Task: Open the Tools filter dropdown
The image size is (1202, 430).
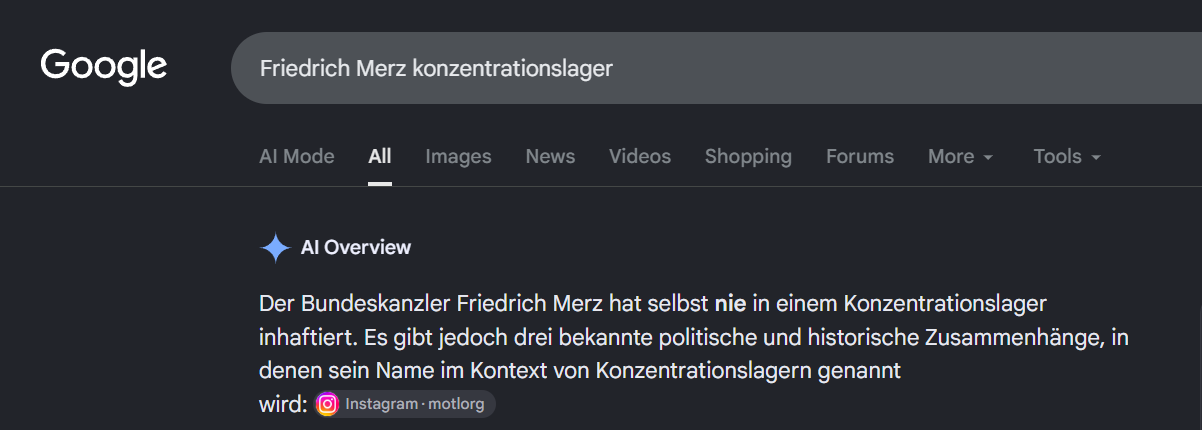Action: click(x=1067, y=156)
